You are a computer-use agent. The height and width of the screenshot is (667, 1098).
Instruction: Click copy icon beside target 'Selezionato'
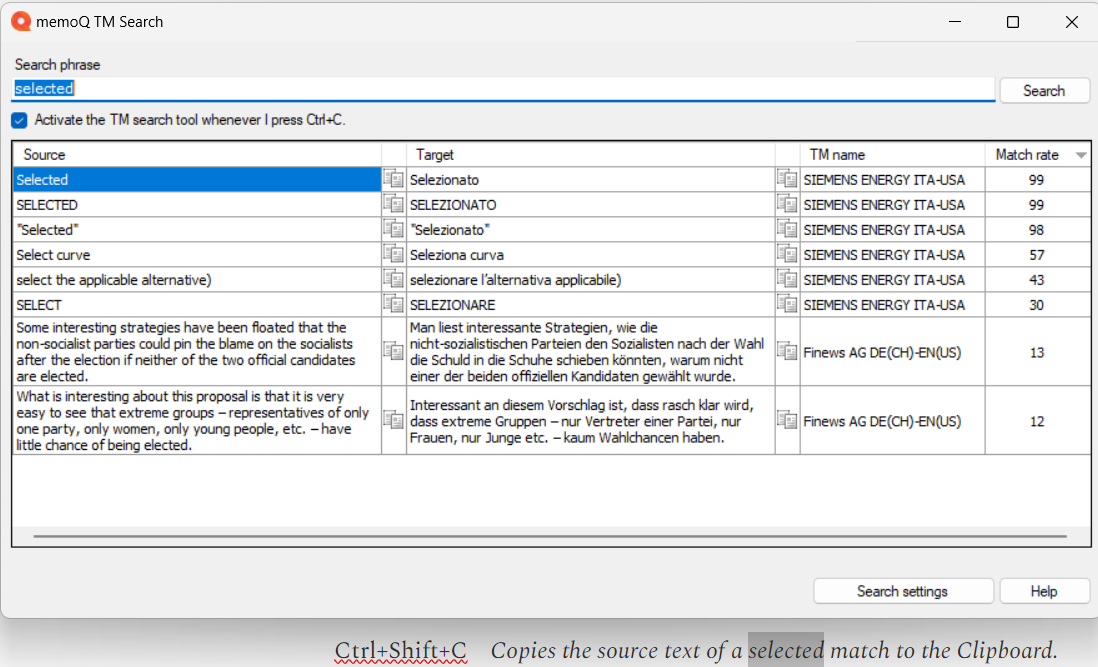(787, 179)
